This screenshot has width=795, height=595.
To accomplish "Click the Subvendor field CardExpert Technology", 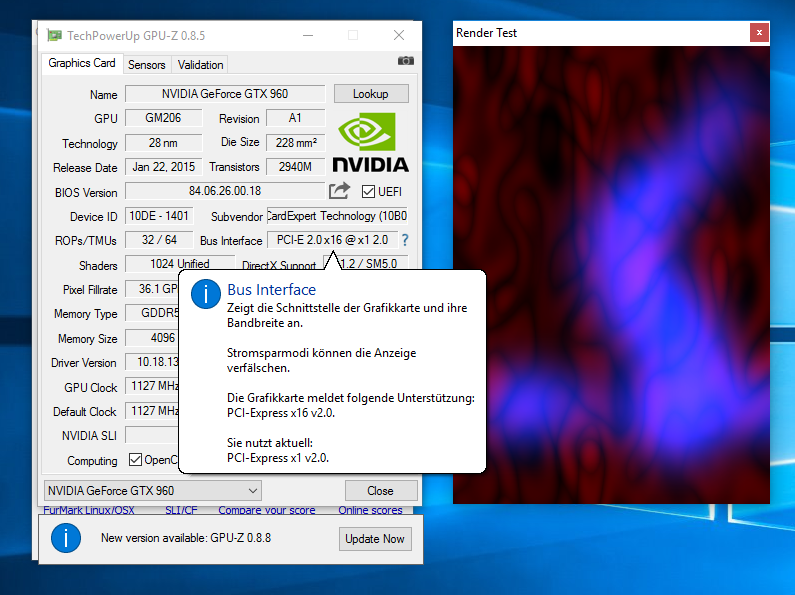I will [x=337, y=216].
